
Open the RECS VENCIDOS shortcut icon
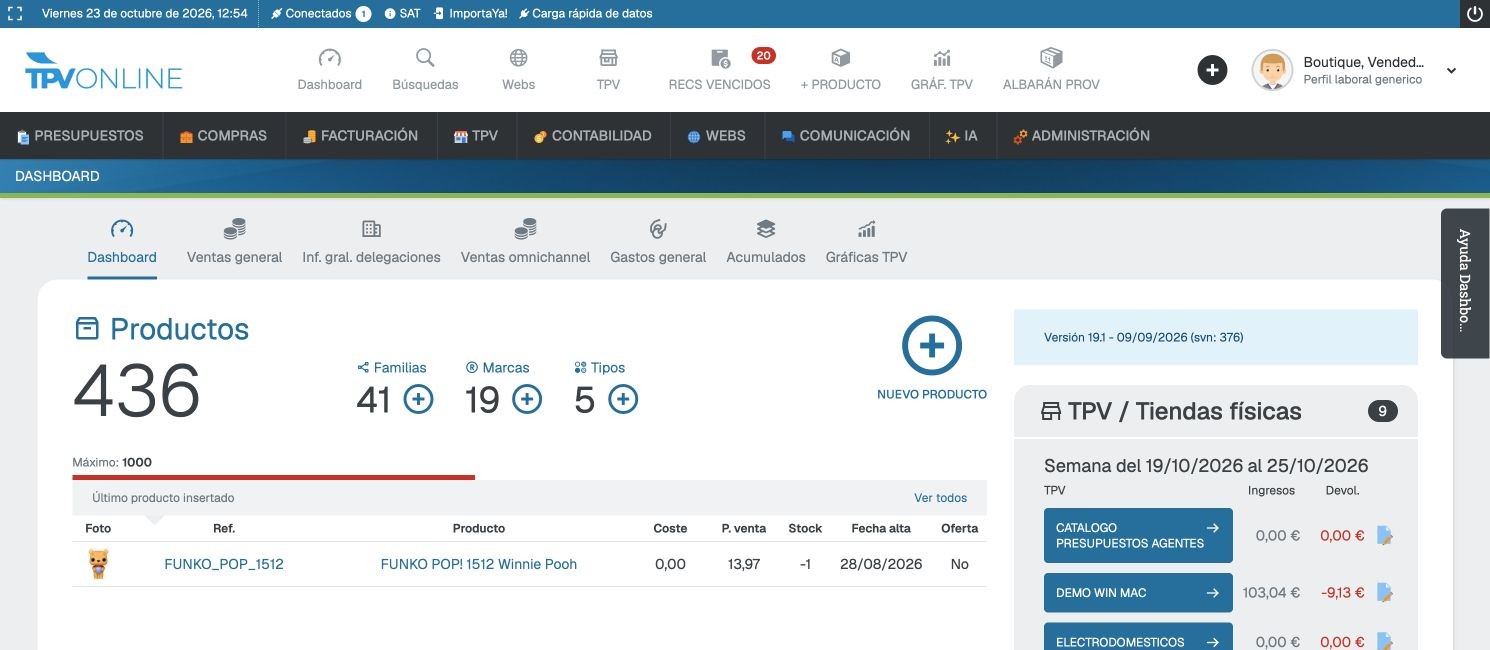tap(720, 58)
